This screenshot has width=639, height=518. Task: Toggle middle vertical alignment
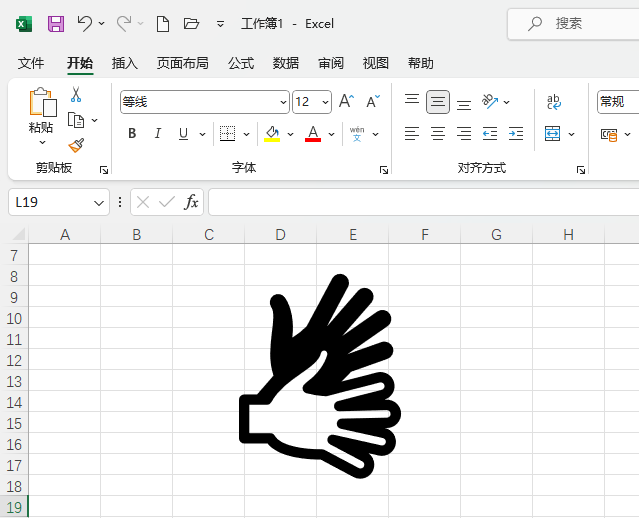[438, 101]
